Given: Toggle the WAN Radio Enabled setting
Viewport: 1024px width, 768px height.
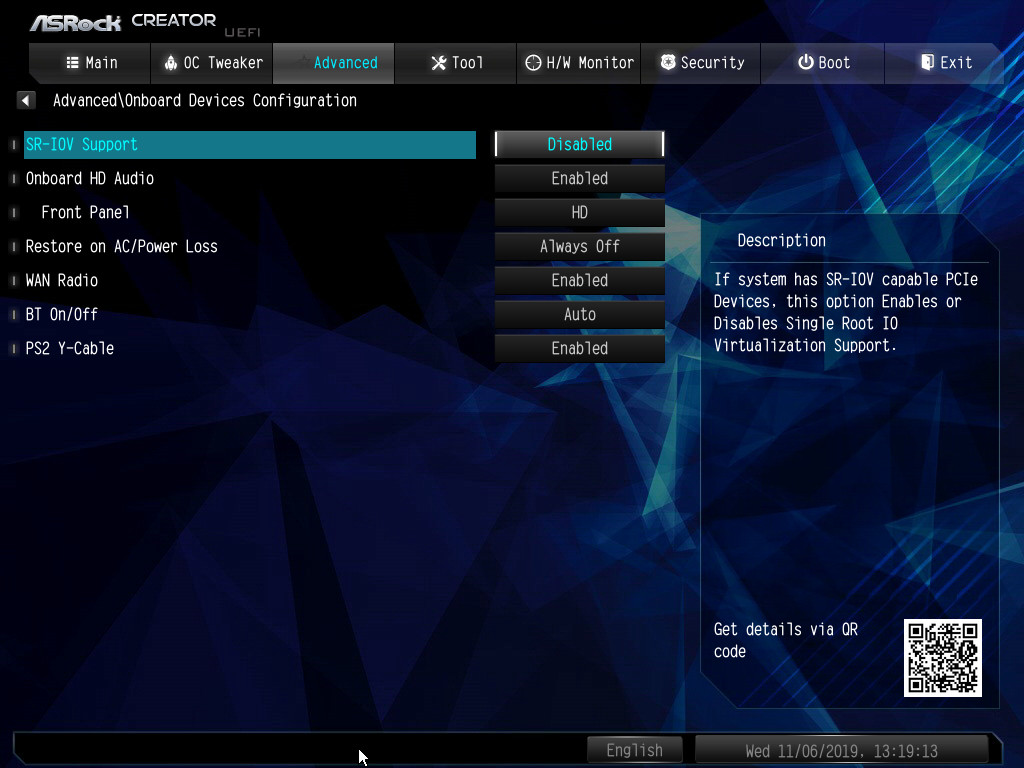Looking at the screenshot, I should tap(579, 280).
